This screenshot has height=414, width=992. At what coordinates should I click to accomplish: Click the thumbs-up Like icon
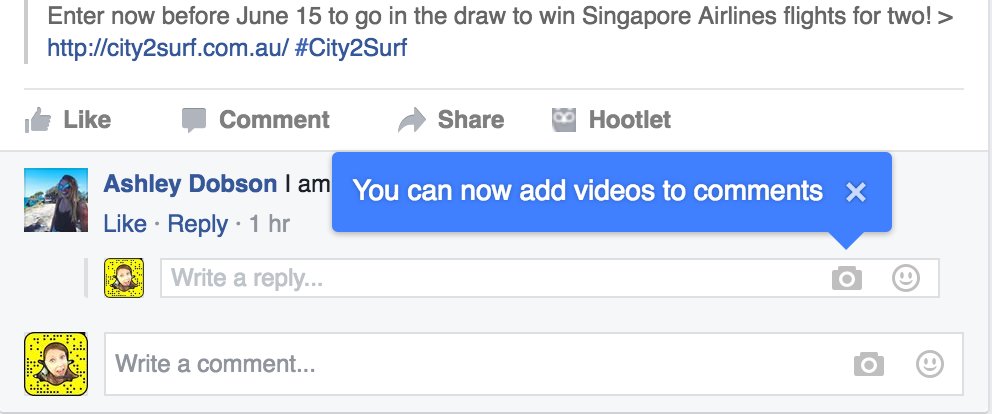[38, 120]
